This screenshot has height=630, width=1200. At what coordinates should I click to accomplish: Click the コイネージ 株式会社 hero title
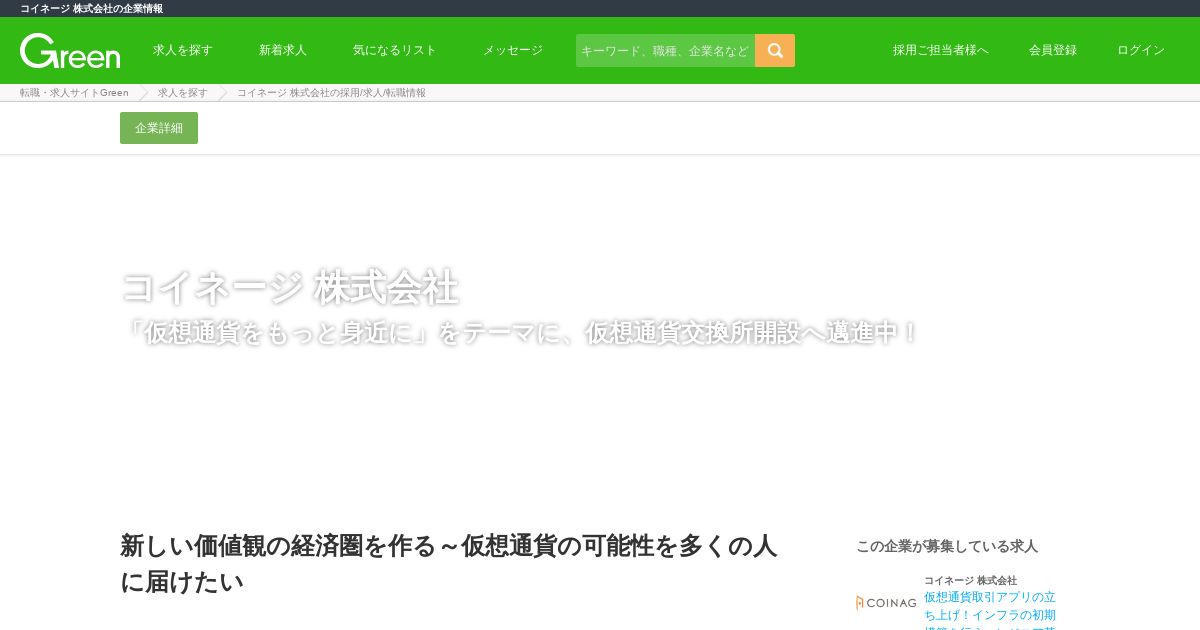click(x=290, y=288)
